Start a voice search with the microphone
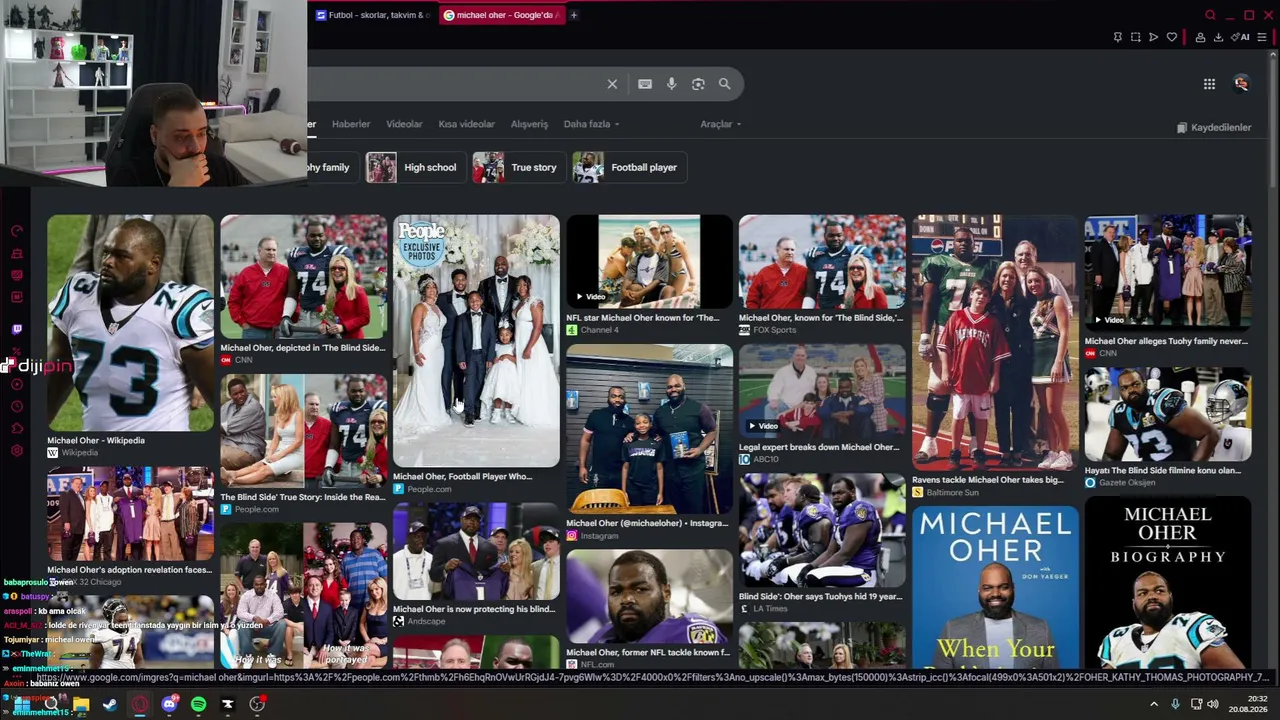This screenshot has height=720, width=1280. coord(671,84)
